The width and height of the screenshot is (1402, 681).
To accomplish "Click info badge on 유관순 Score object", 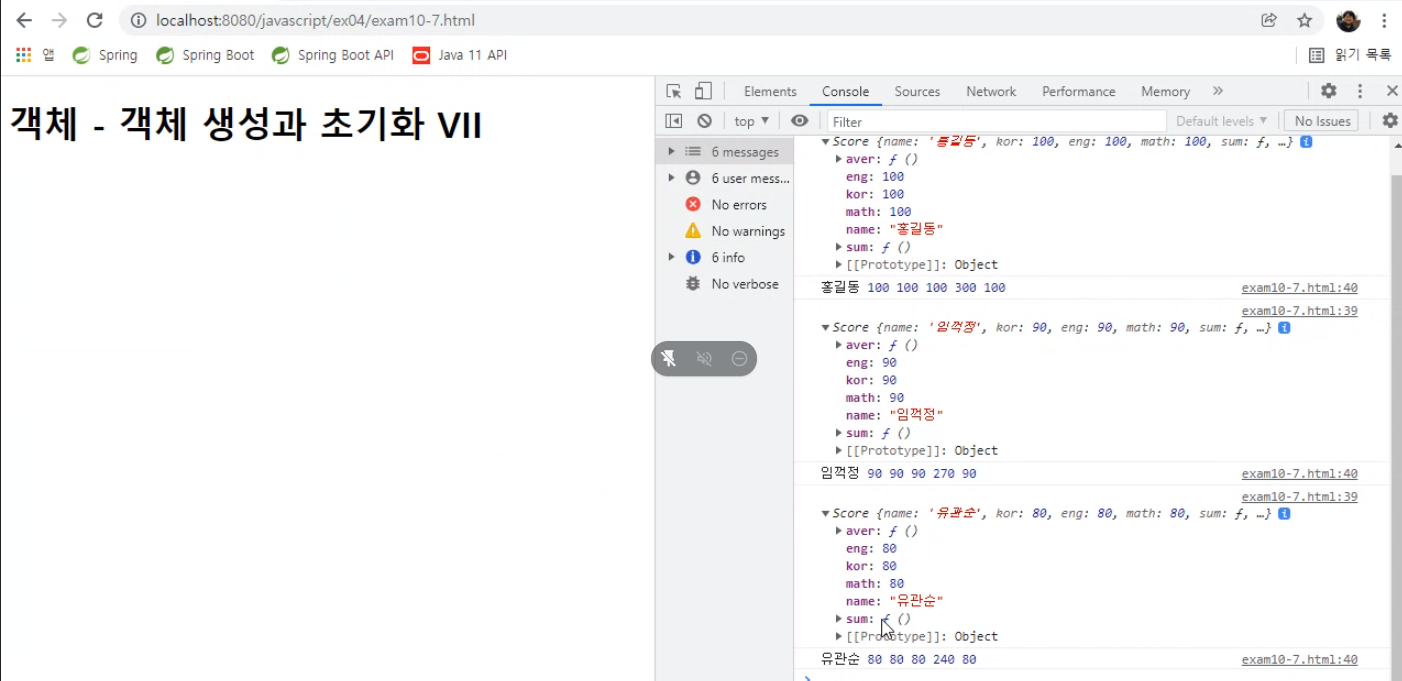I will [x=1284, y=514].
